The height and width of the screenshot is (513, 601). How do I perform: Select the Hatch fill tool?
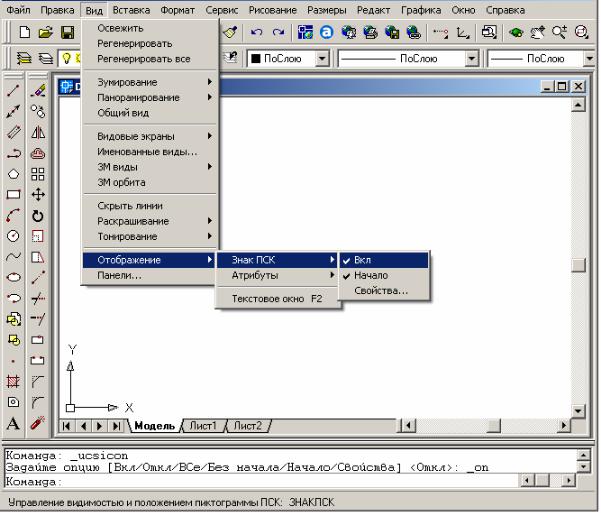click(x=13, y=381)
